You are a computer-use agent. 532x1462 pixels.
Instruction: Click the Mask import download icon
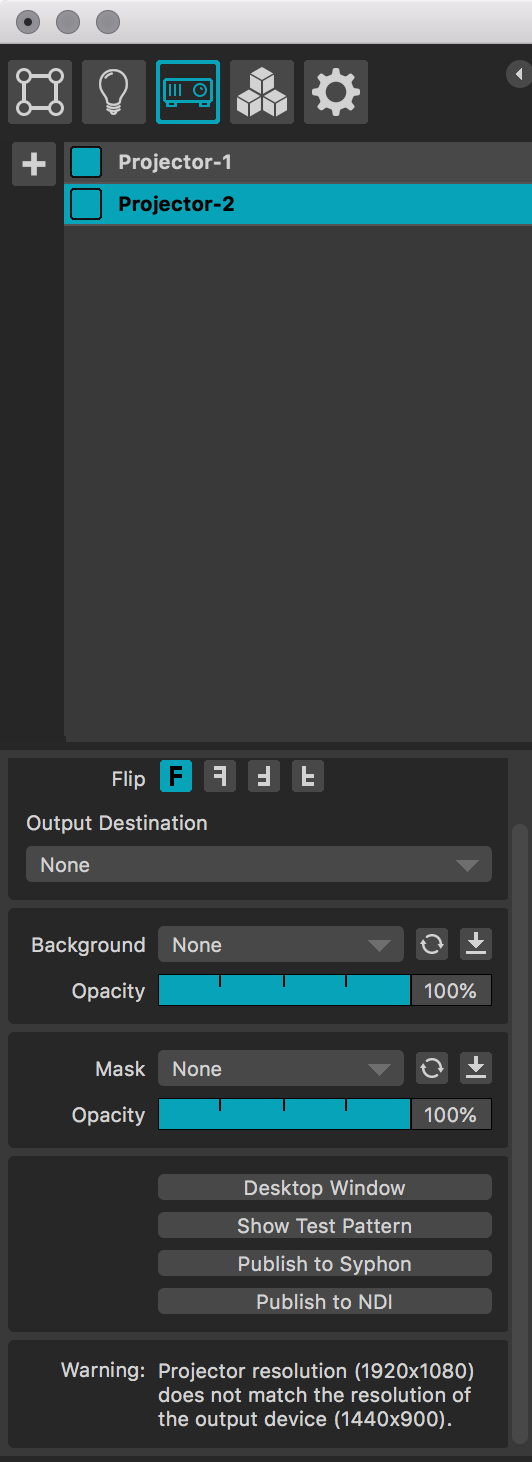[476, 1068]
